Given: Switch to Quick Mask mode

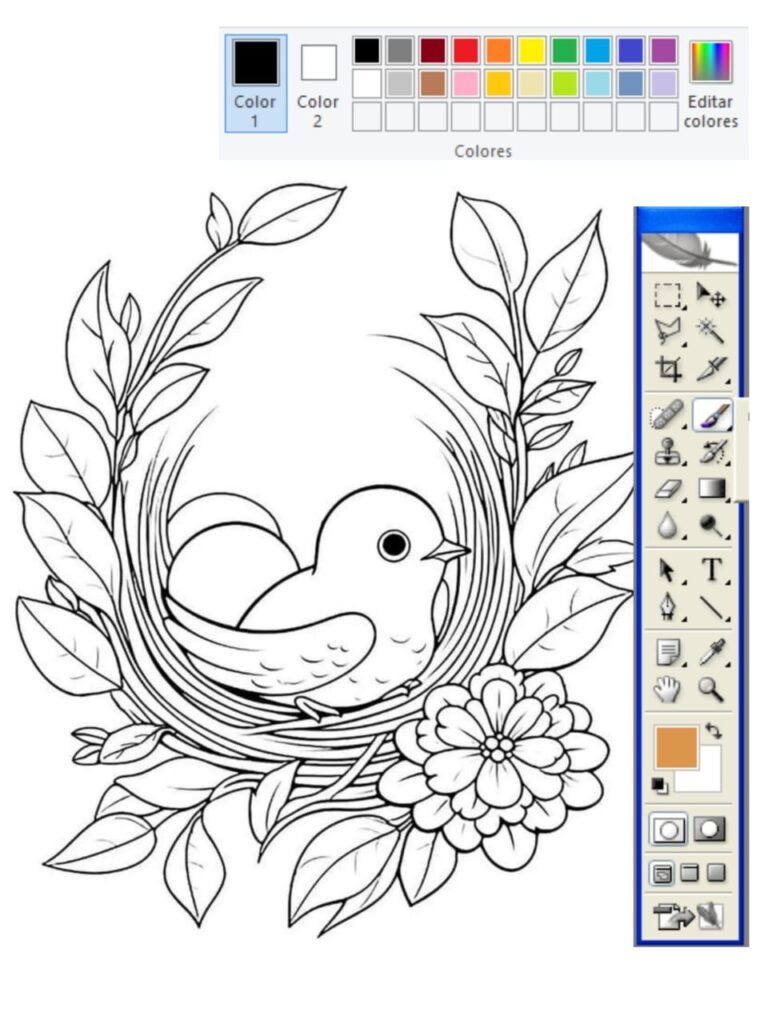Looking at the screenshot, I should click(710, 829).
